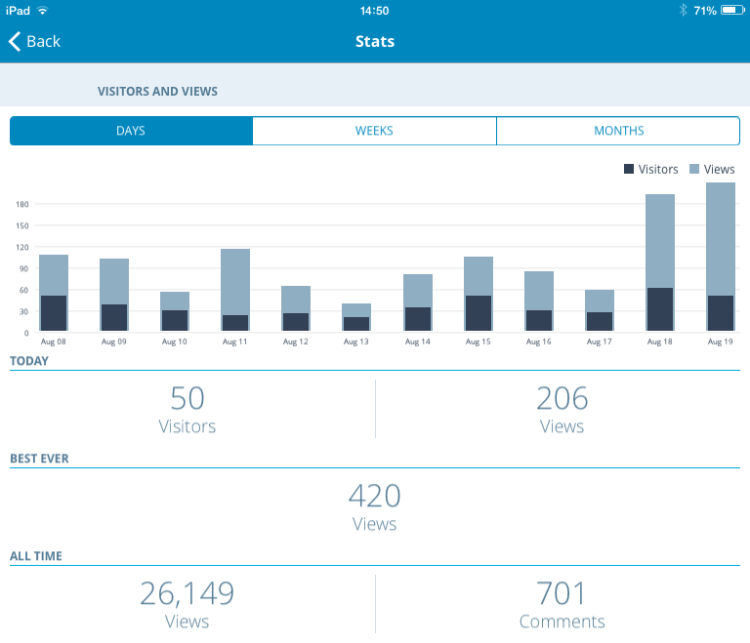
Task: Tap the Wi-Fi status icon
Action: [42, 10]
